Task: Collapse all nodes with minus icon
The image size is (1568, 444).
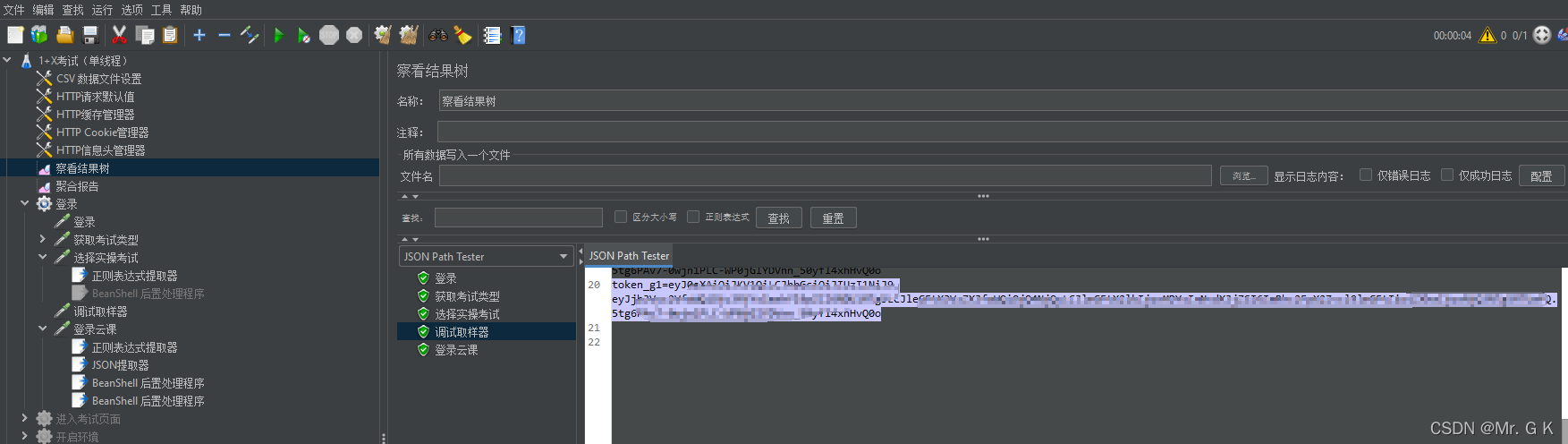Action: click(224, 35)
